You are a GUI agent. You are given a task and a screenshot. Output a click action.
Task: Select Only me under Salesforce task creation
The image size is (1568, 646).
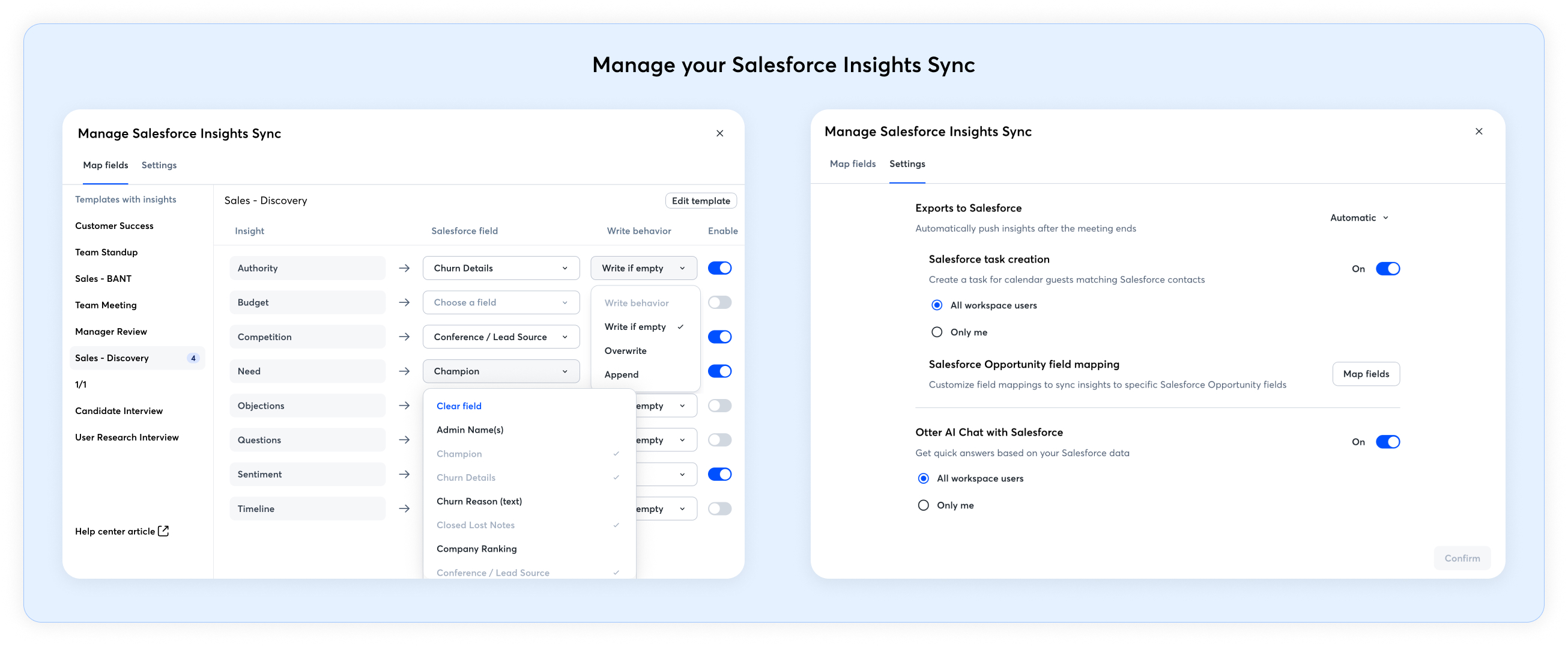tap(937, 332)
